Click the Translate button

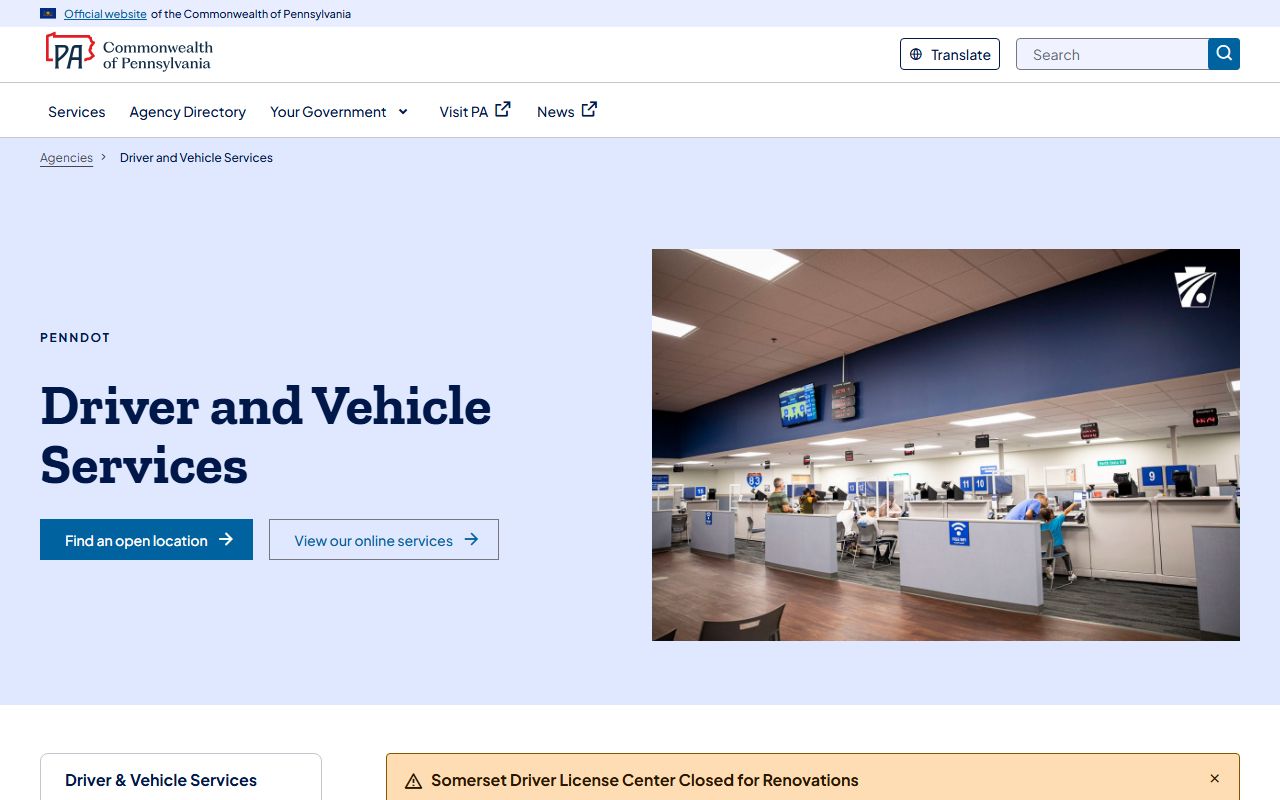click(x=950, y=55)
